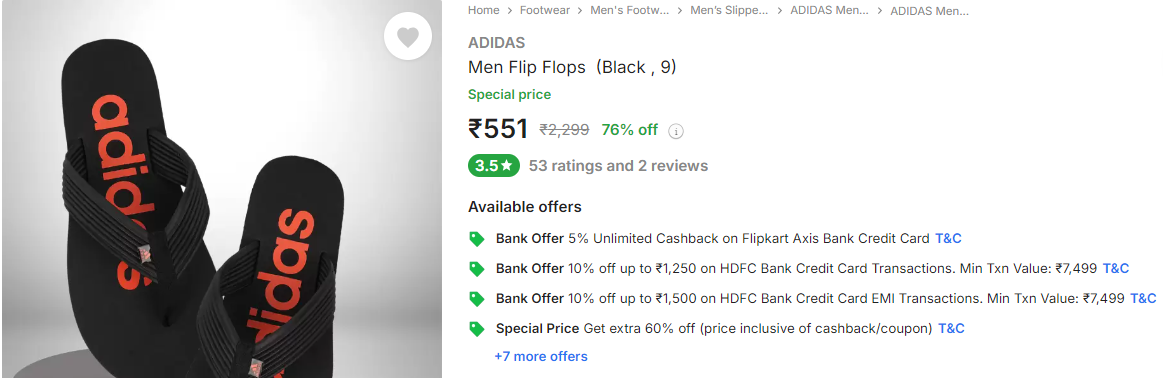Click the green tag icon for Axis Bank offer
This screenshot has height=378, width=1163.
coord(477,239)
